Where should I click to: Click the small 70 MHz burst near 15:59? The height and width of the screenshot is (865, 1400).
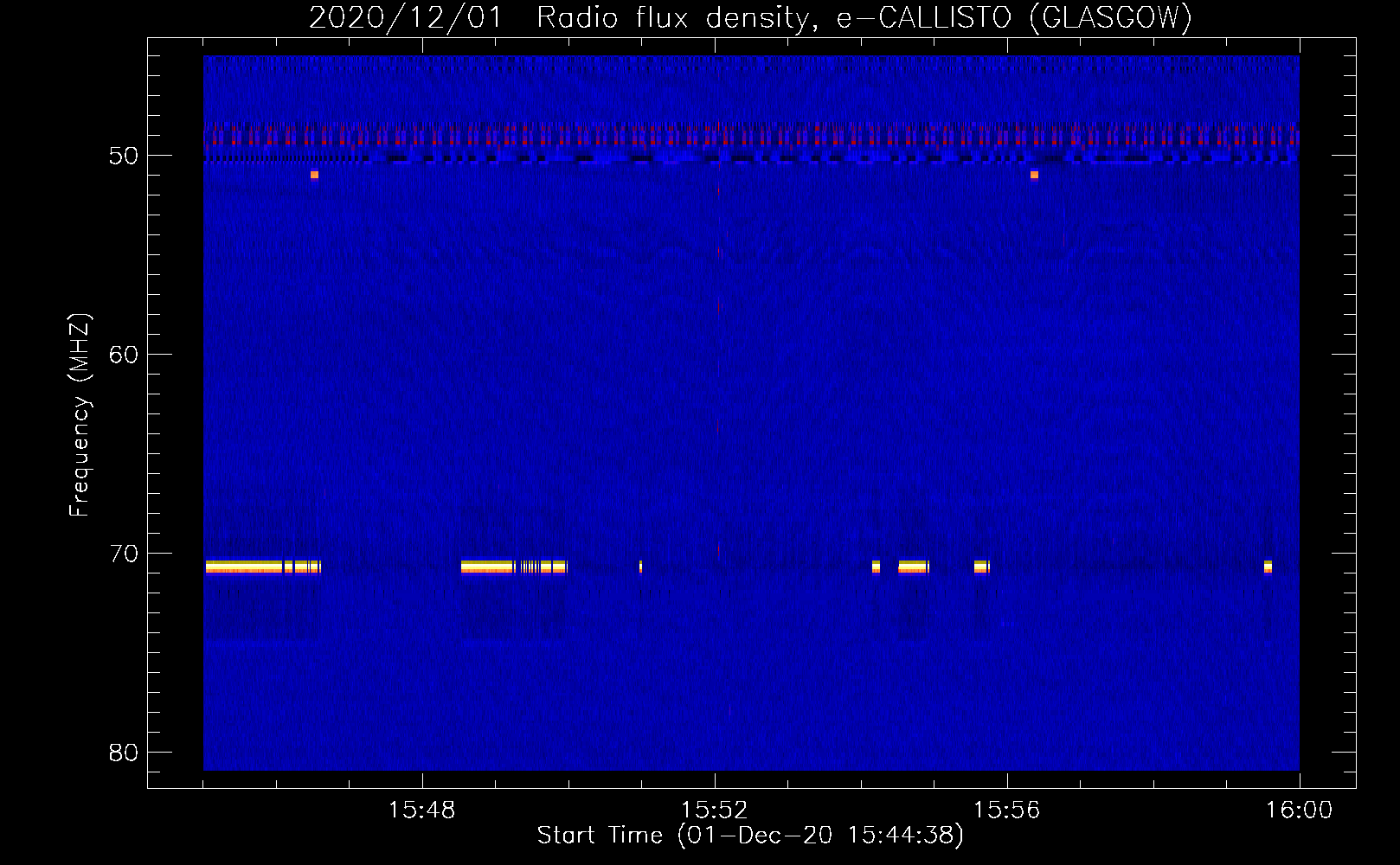[1268, 567]
